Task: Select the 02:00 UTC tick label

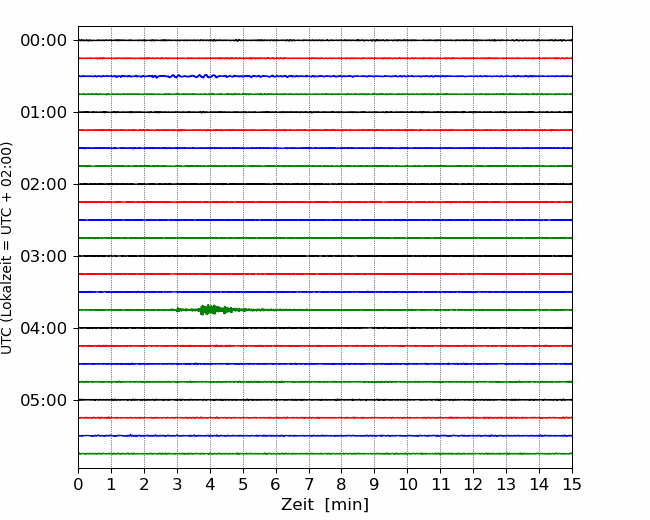Action: click(44, 185)
